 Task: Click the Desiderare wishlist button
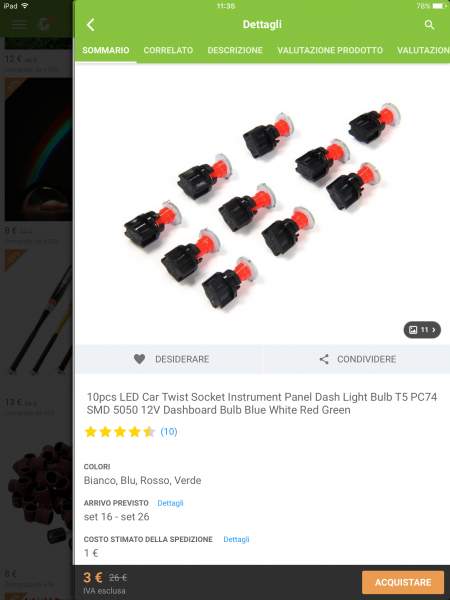(170, 359)
